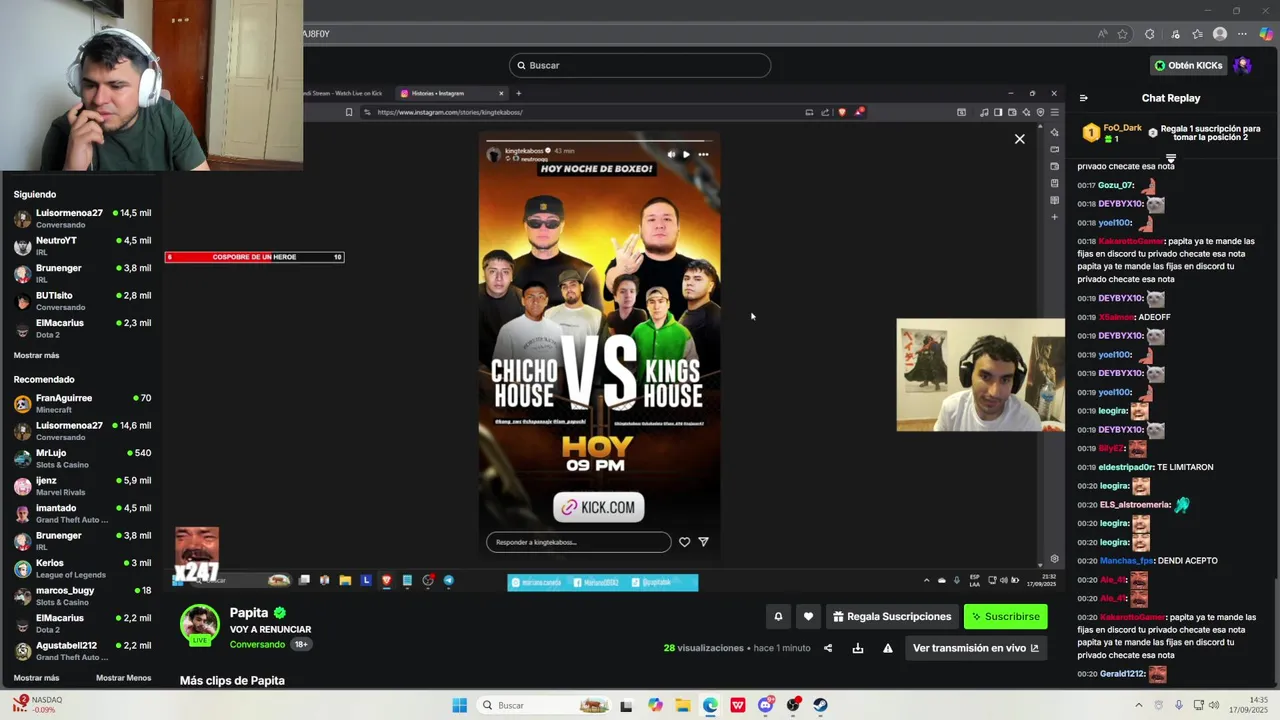The height and width of the screenshot is (720, 1280).
Task: Open Windows Start menu
Action: [459, 705]
